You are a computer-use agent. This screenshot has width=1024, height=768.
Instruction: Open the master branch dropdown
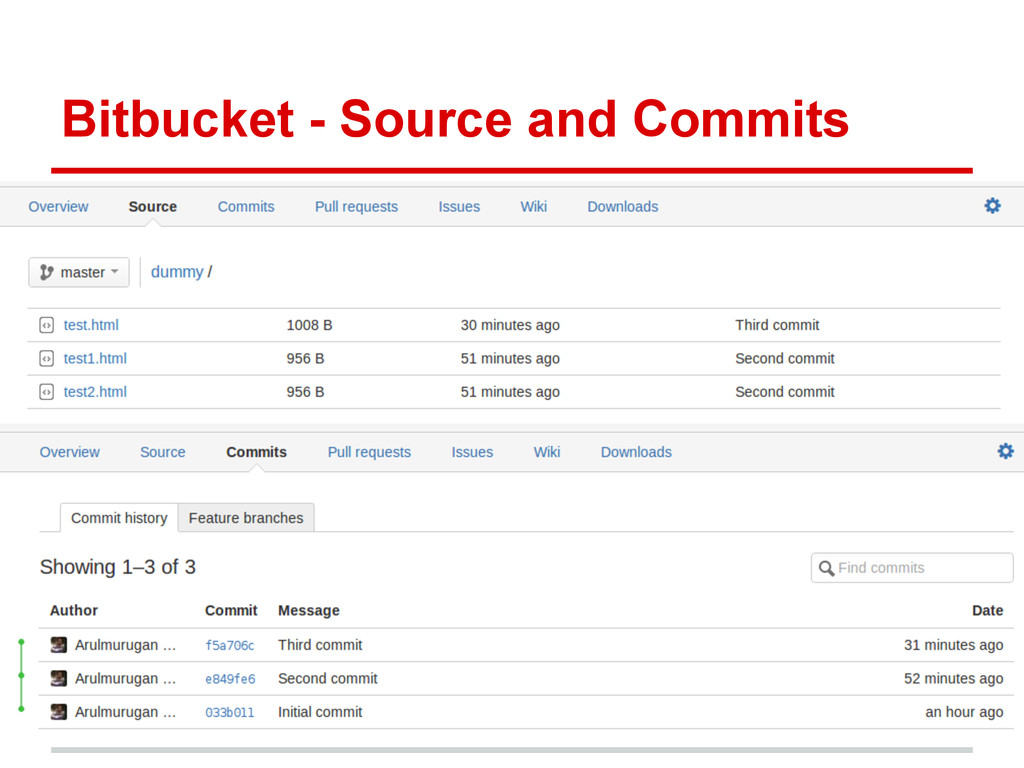click(x=79, y=272)
